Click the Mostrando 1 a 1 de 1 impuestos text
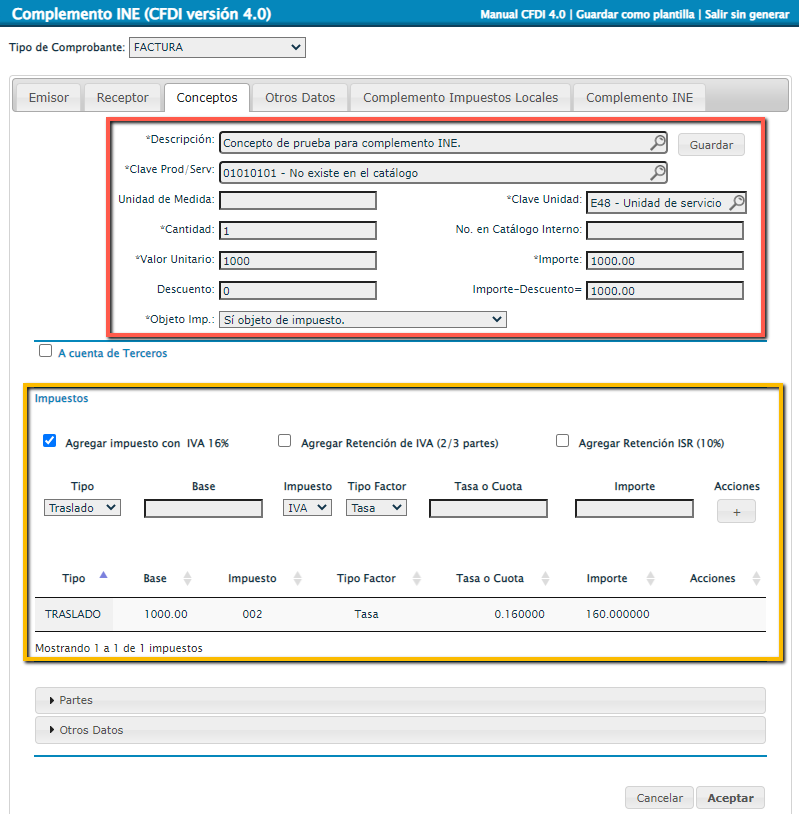Screen dimensions: 799x814 click(119, 648)
